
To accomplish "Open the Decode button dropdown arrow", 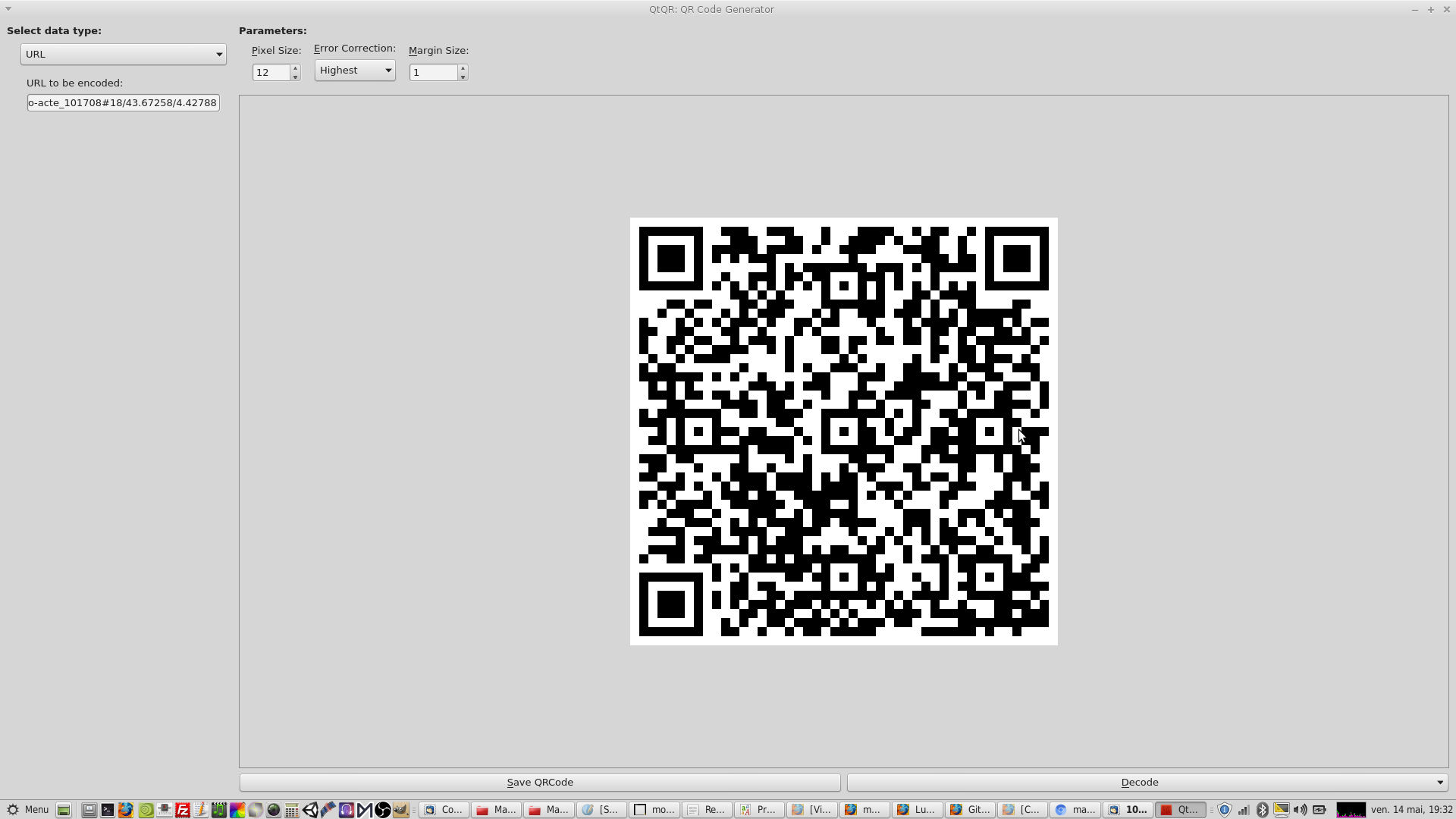I will (1439, 783).
